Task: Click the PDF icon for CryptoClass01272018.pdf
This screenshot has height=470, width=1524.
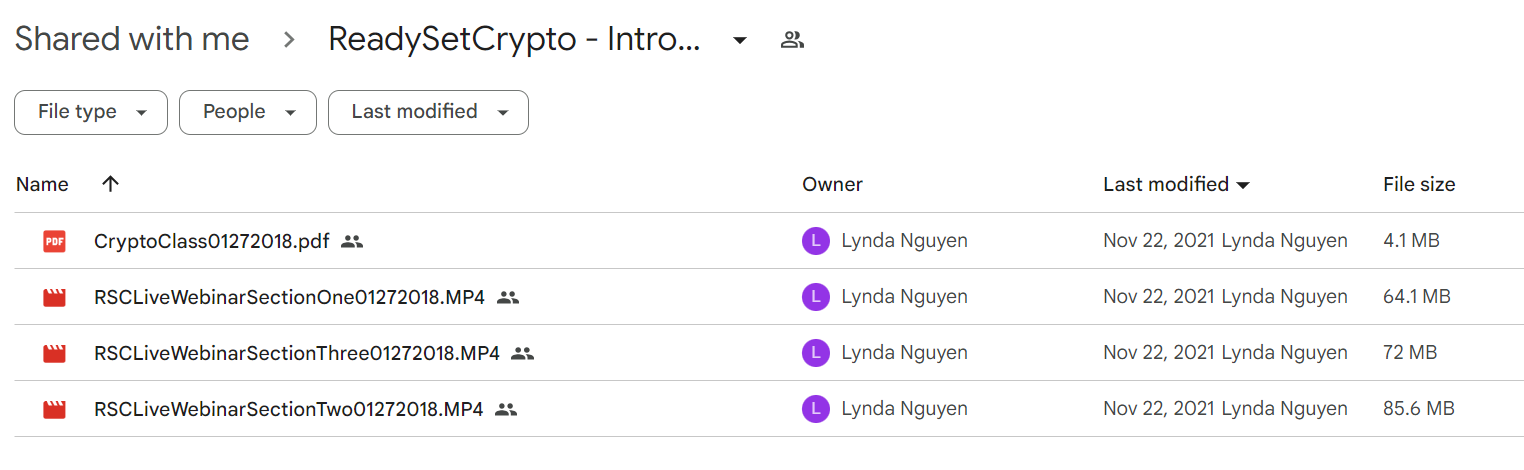Action: click(x=54, y=241)
